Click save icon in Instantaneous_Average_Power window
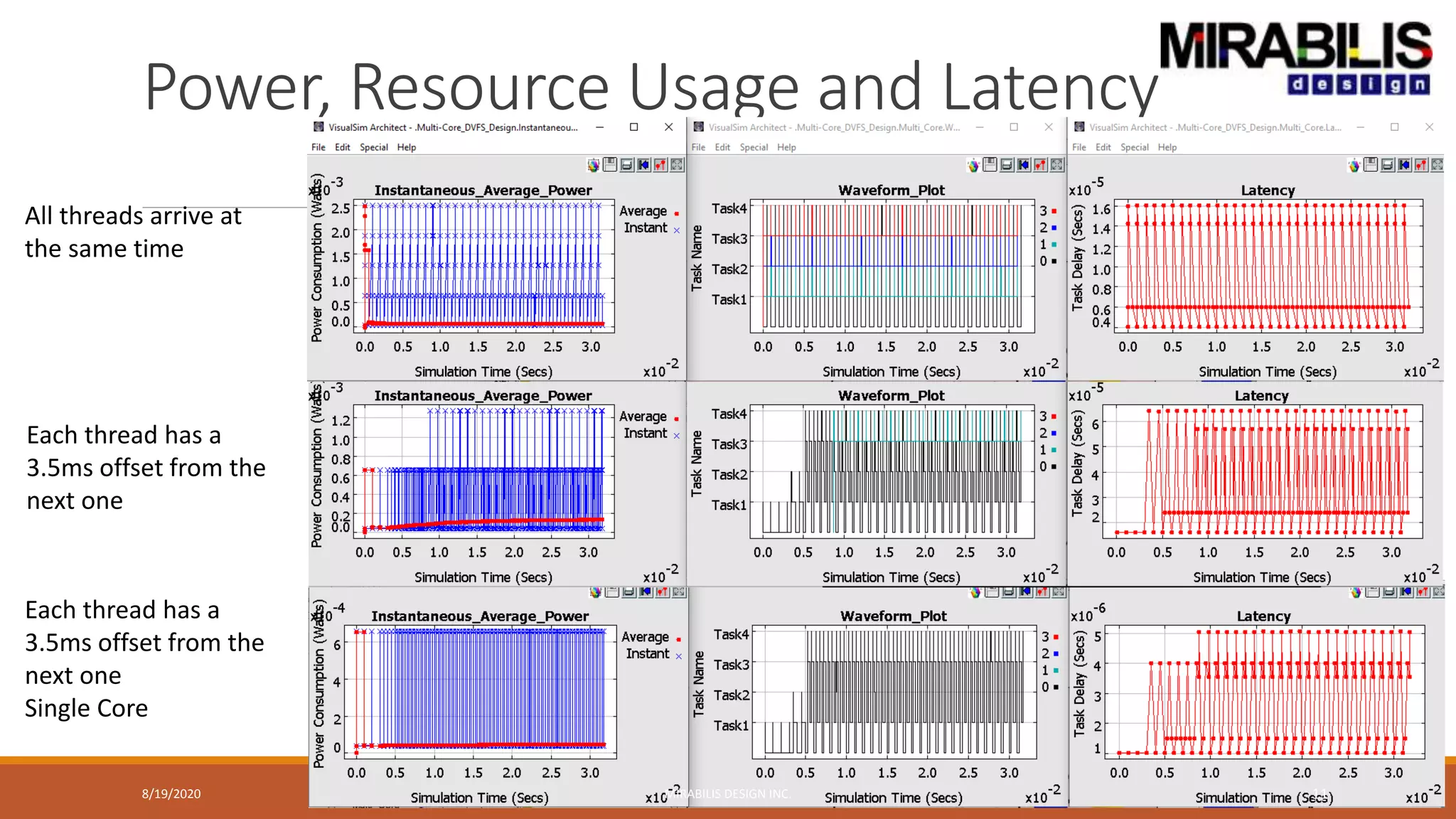The image size is (1456, 819). (x=610, y=165)
